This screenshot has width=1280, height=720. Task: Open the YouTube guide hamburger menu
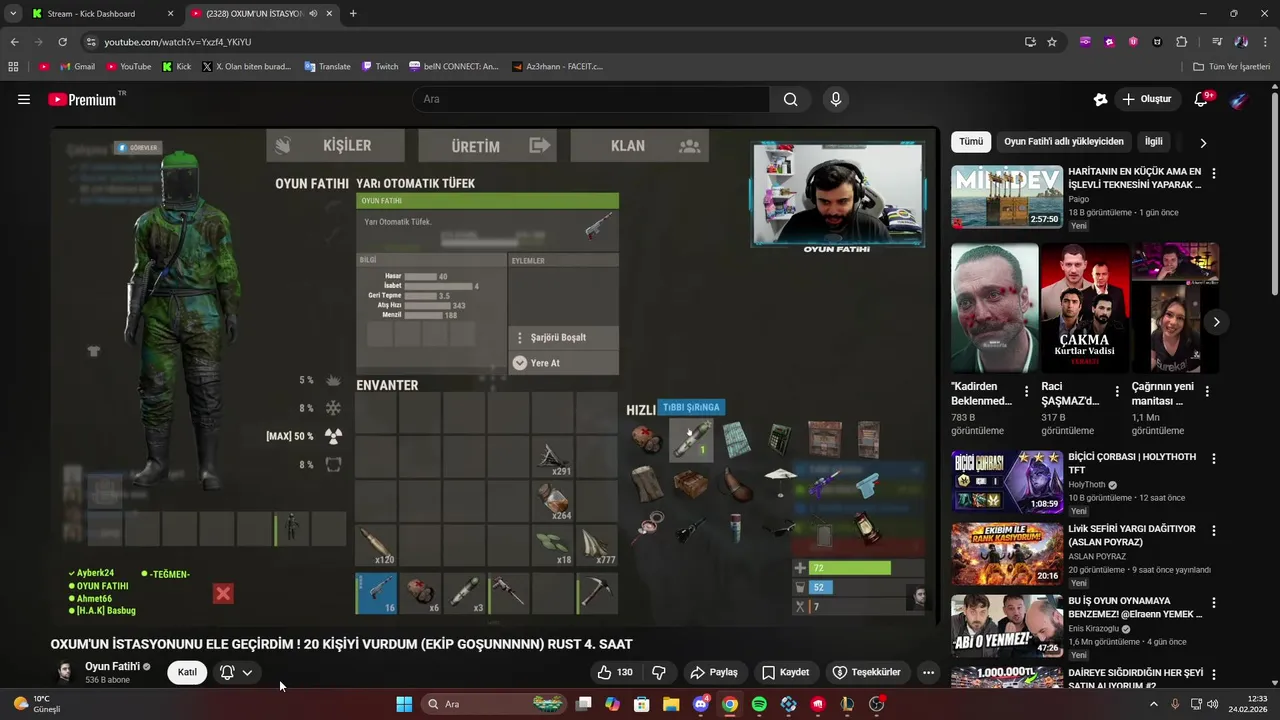click(24, 99)
